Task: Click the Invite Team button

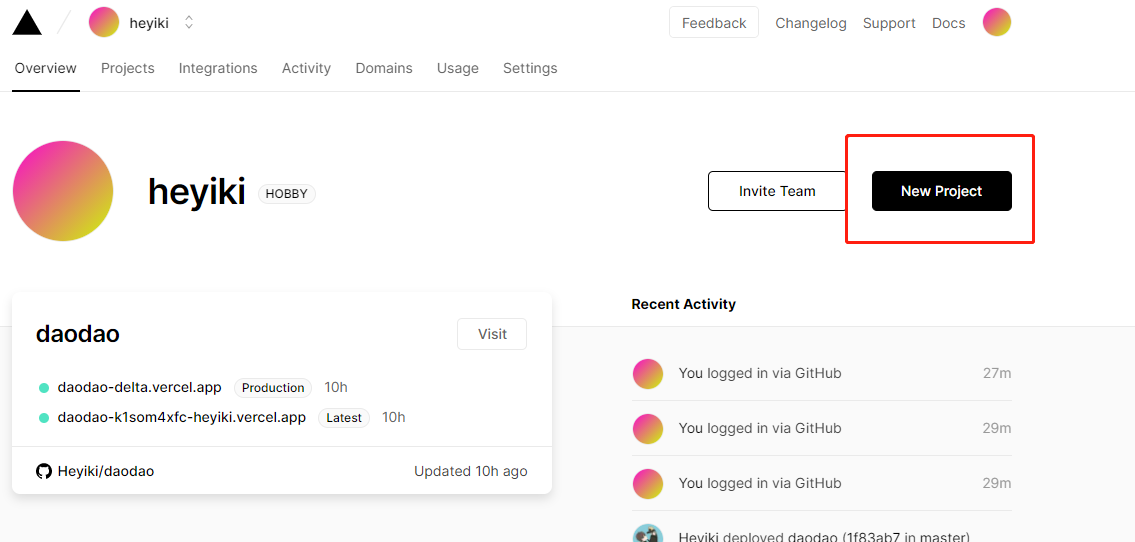Action: 777,191
